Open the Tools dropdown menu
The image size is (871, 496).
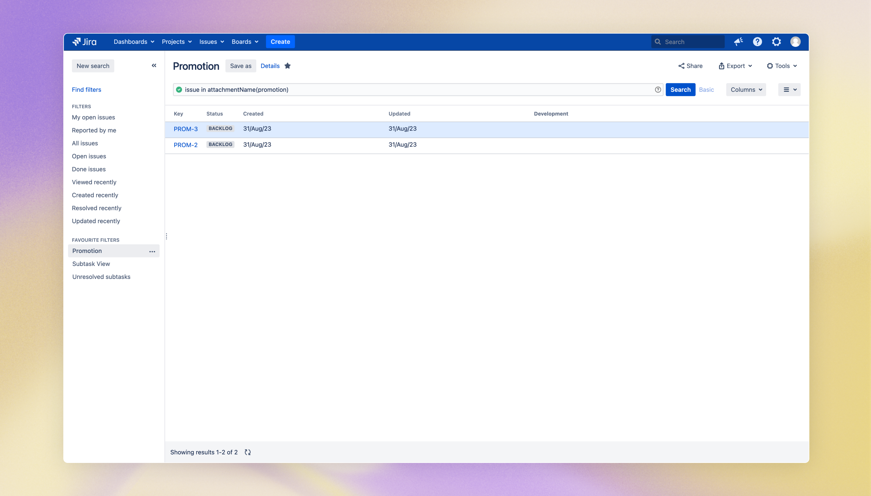click(782, 66)
